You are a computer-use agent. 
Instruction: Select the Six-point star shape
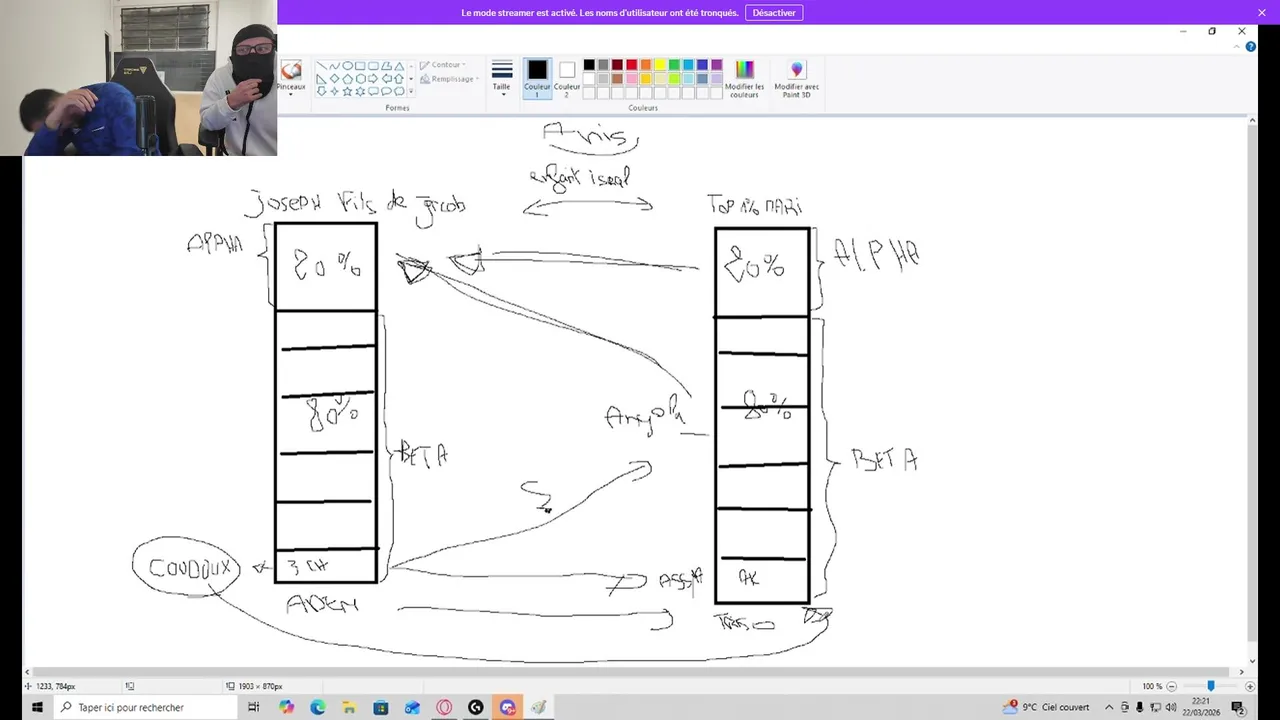pos(360,91)
